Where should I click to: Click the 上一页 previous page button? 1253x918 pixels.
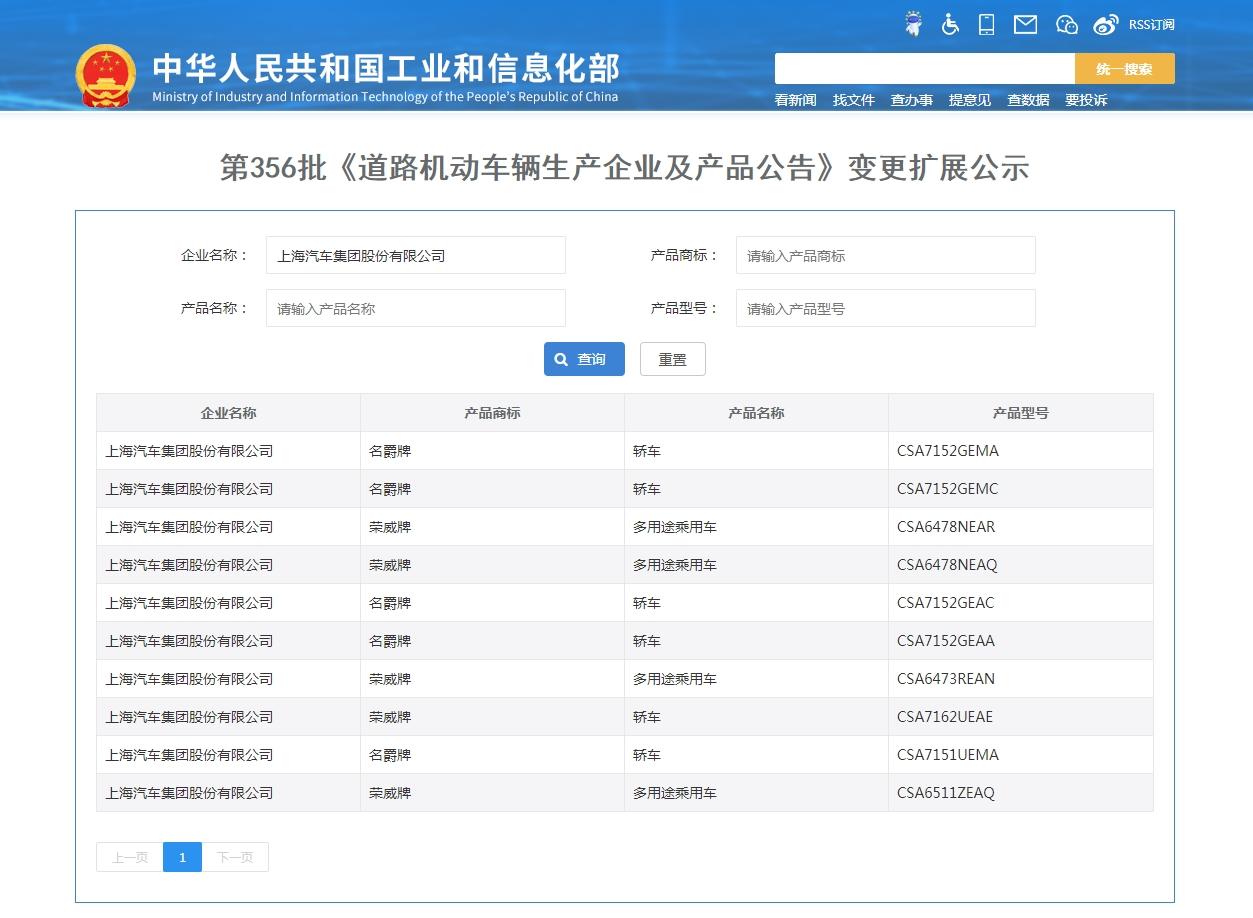[x=130, y=857]
